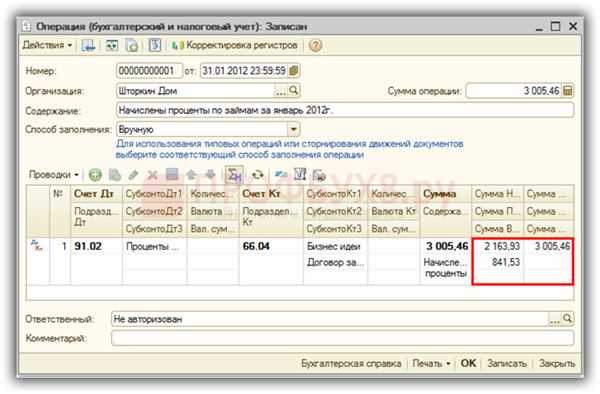Image resolution: width=600 pixels, height=394 pixels.
Task: Click the amount cell 841,53
Action: 497,262
